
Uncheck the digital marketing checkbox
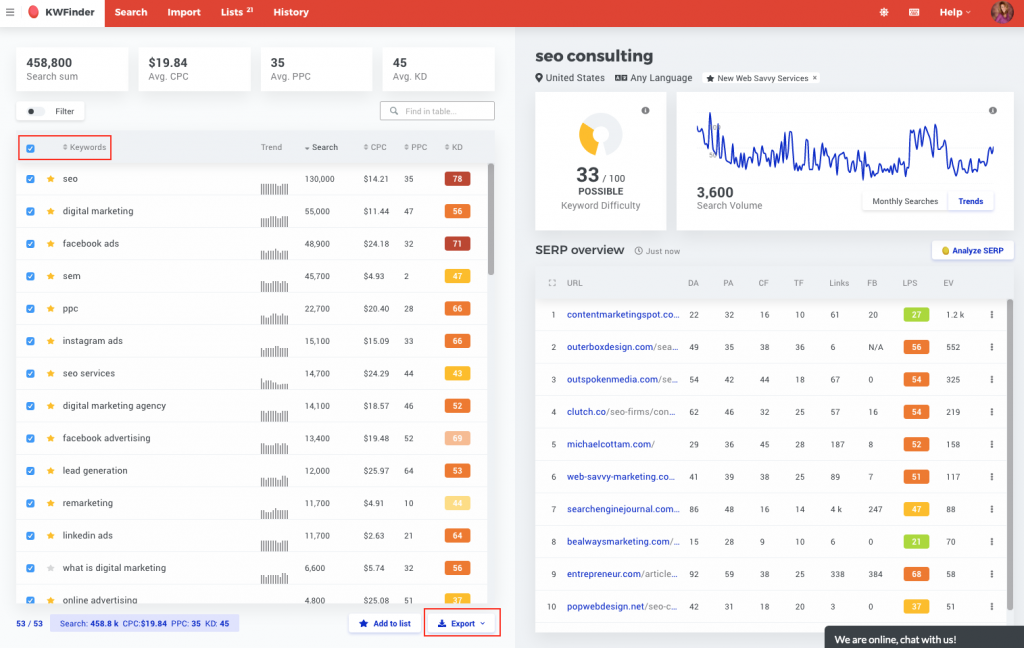click(x=31, y=212)
